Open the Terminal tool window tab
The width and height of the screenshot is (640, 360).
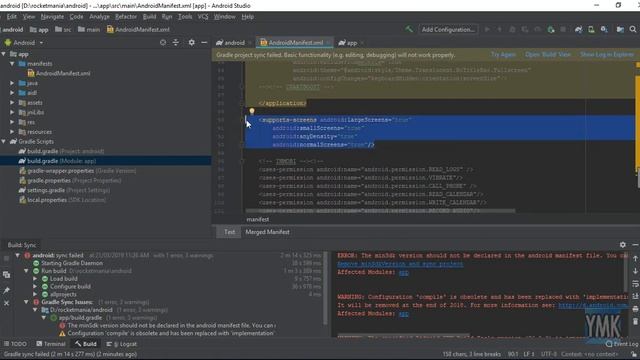point(51,344)
